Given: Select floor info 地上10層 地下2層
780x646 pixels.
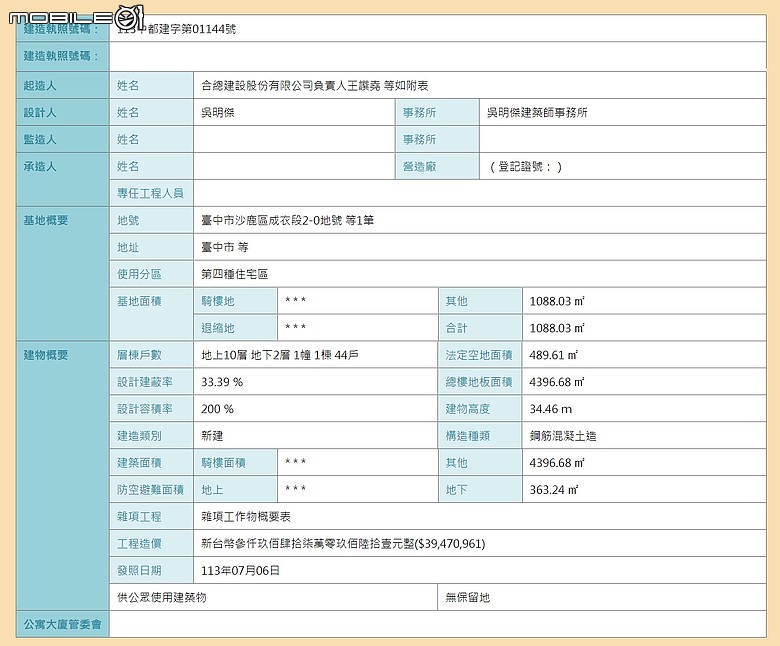Looking at the screenshot, I should pos(246,355).
